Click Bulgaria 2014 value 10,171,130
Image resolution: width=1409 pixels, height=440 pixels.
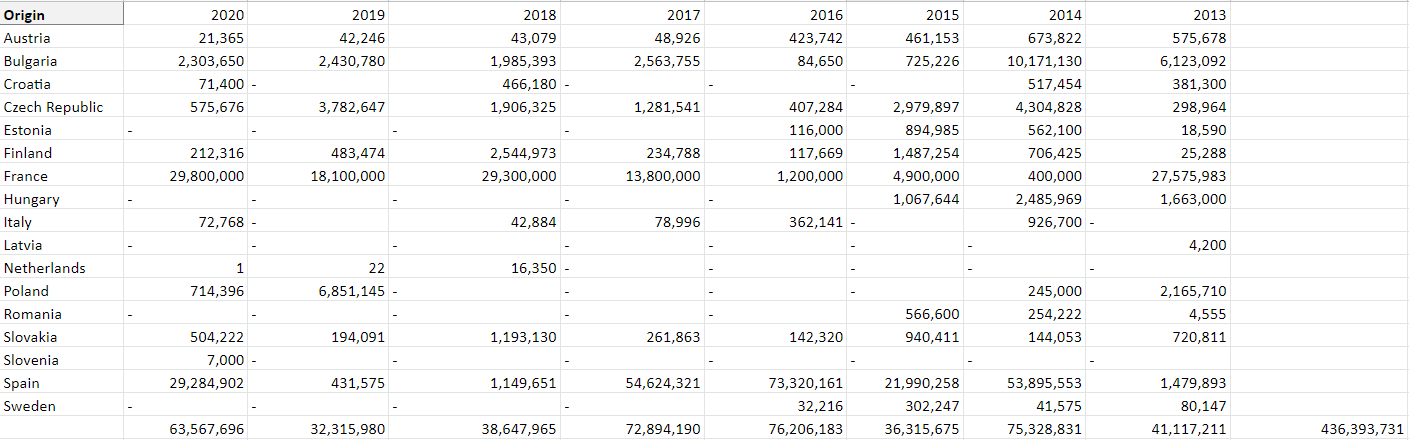point(1025,61)
